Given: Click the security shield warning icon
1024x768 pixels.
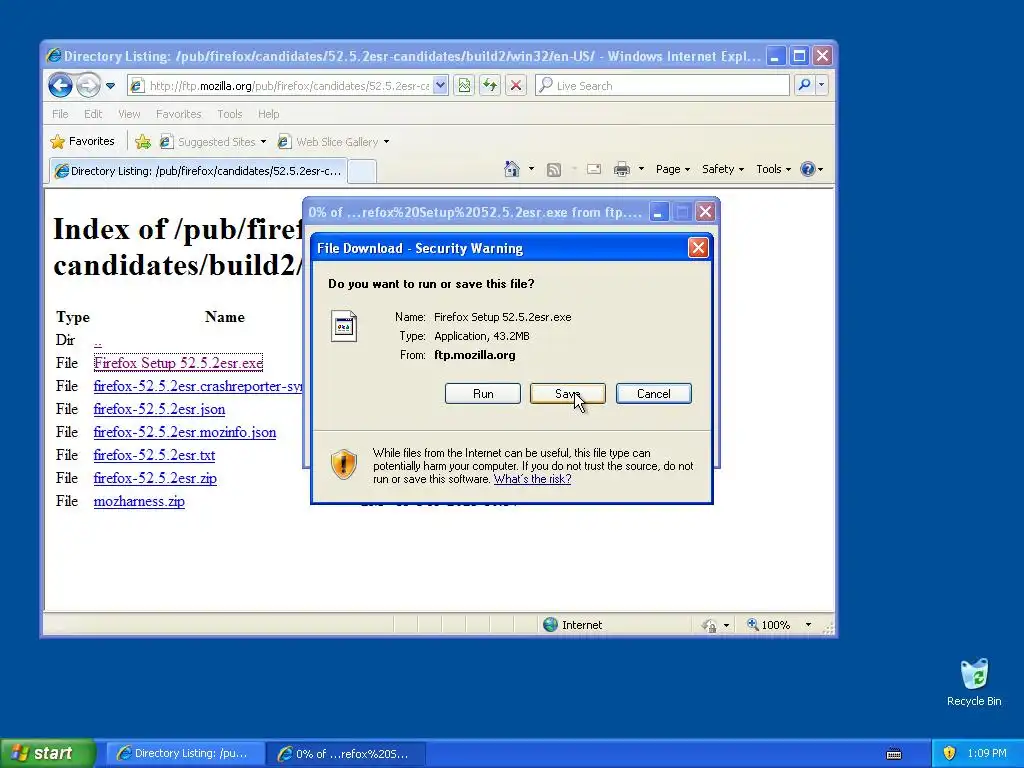Looking at the screenshot, I should point(344,464).
